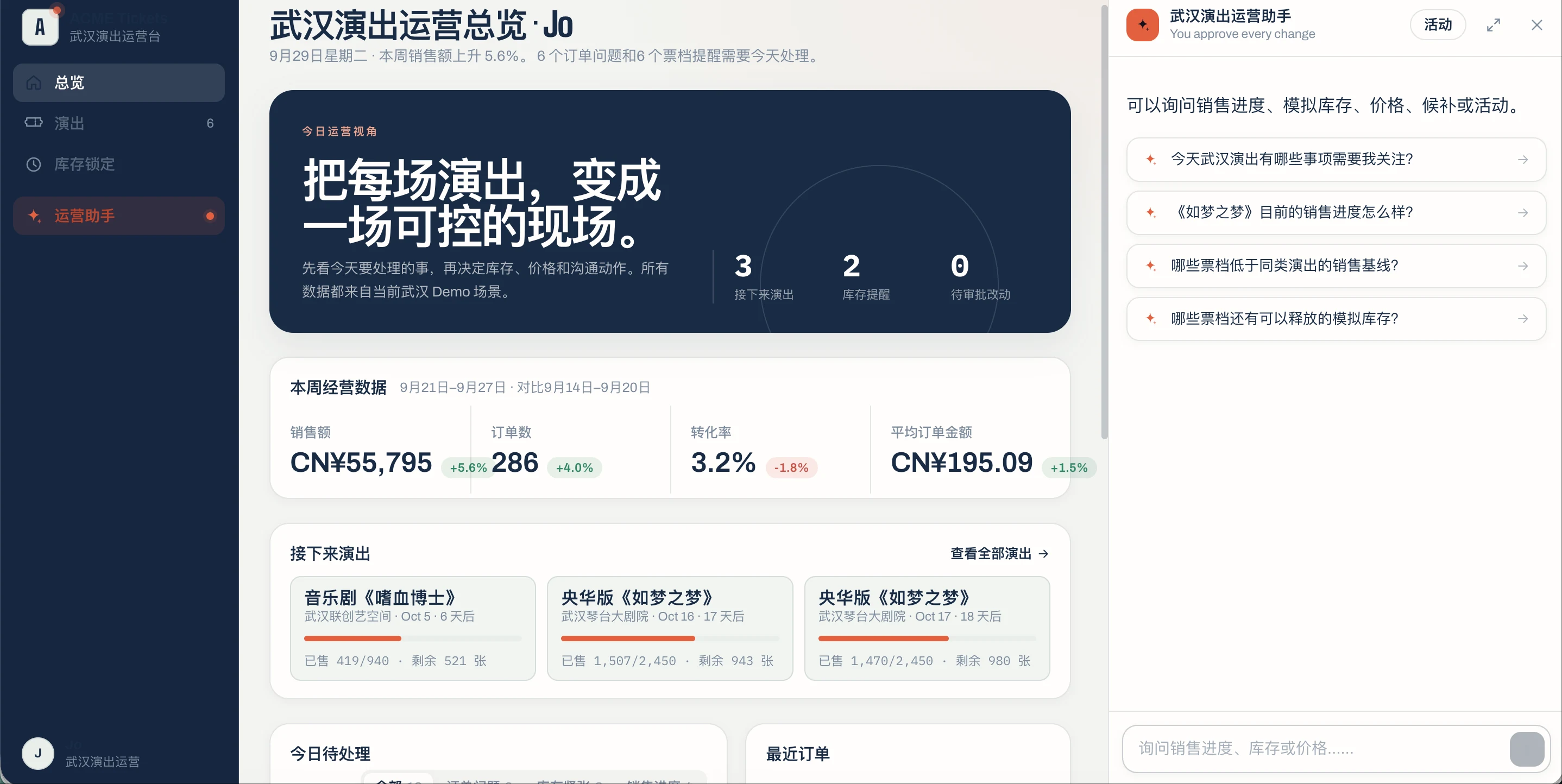Viewport: 1562px width, 784px height.
Task: Ask 哪些票档低于同类演出的销售基线?
Action: [x=1336, y=265]
